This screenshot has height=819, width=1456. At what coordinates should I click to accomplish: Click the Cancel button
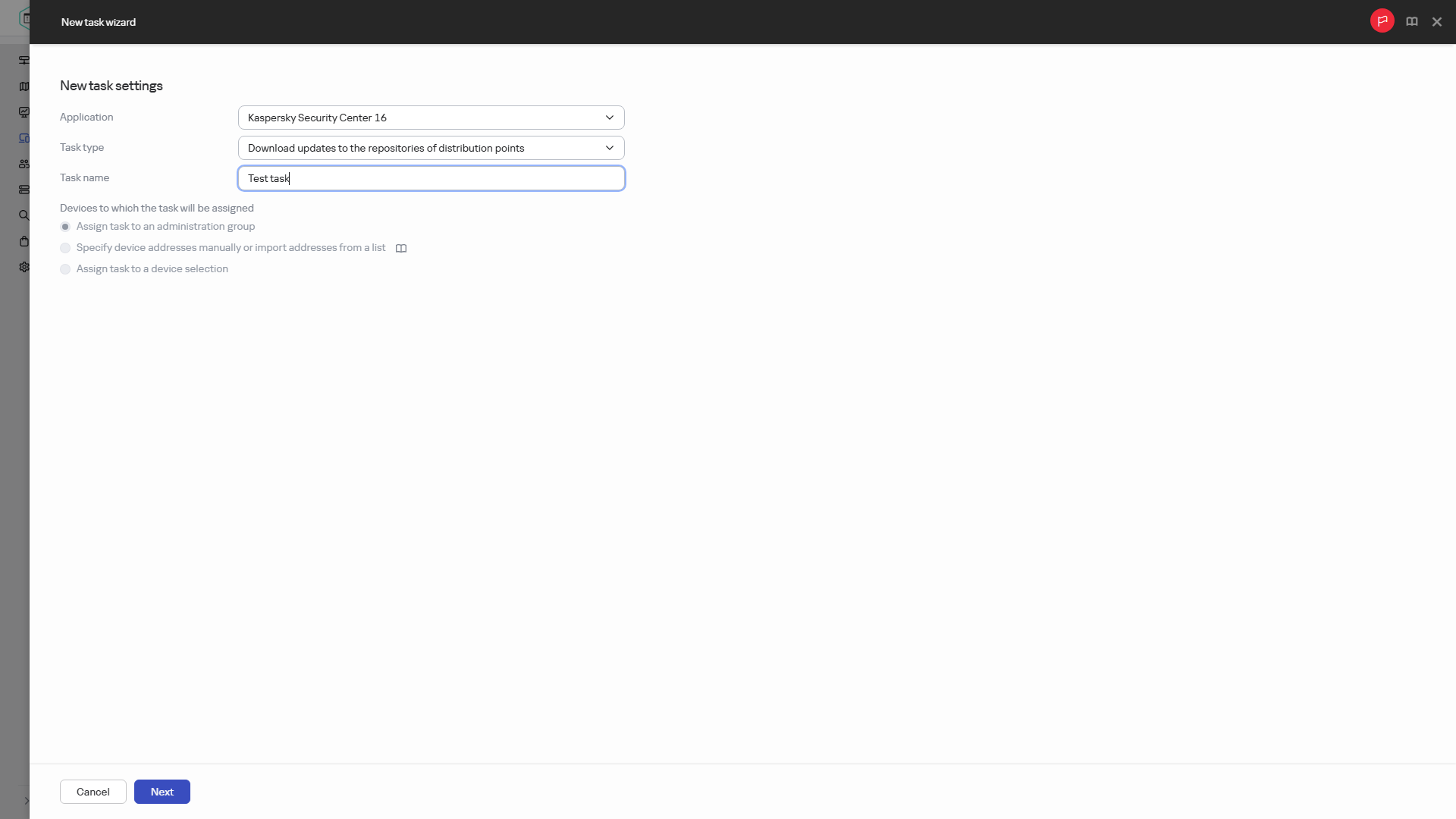pos(93,792)
